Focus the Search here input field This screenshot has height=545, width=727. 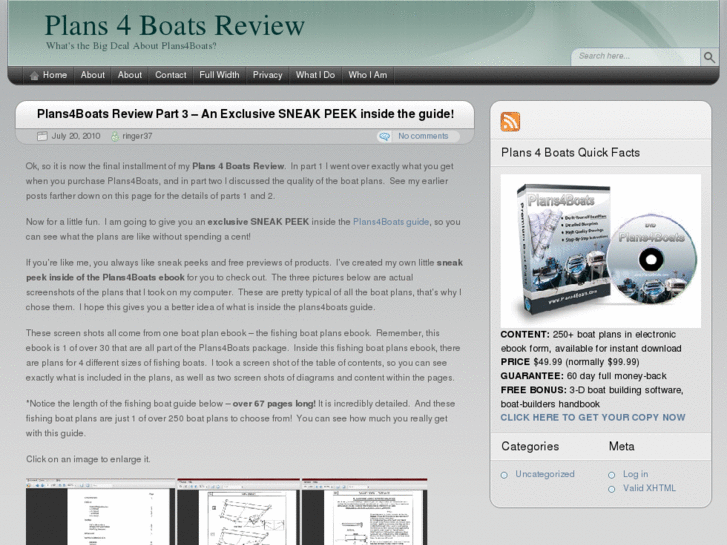(x=636, y=57)
